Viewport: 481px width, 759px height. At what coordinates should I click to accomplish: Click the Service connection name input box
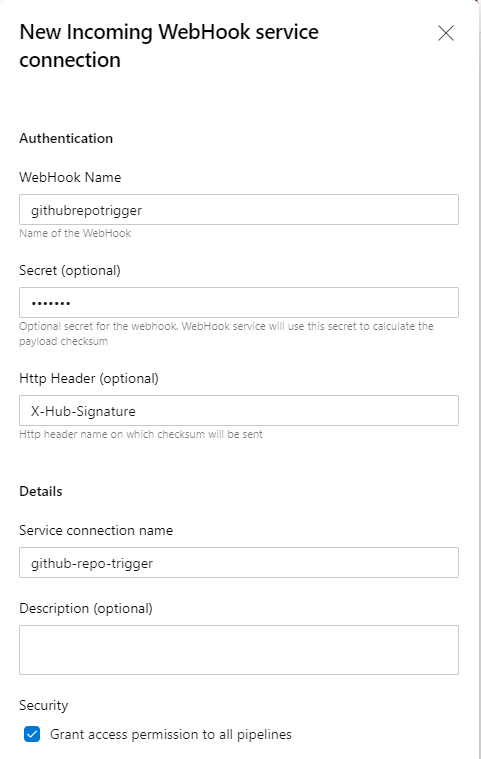[239, 562]
